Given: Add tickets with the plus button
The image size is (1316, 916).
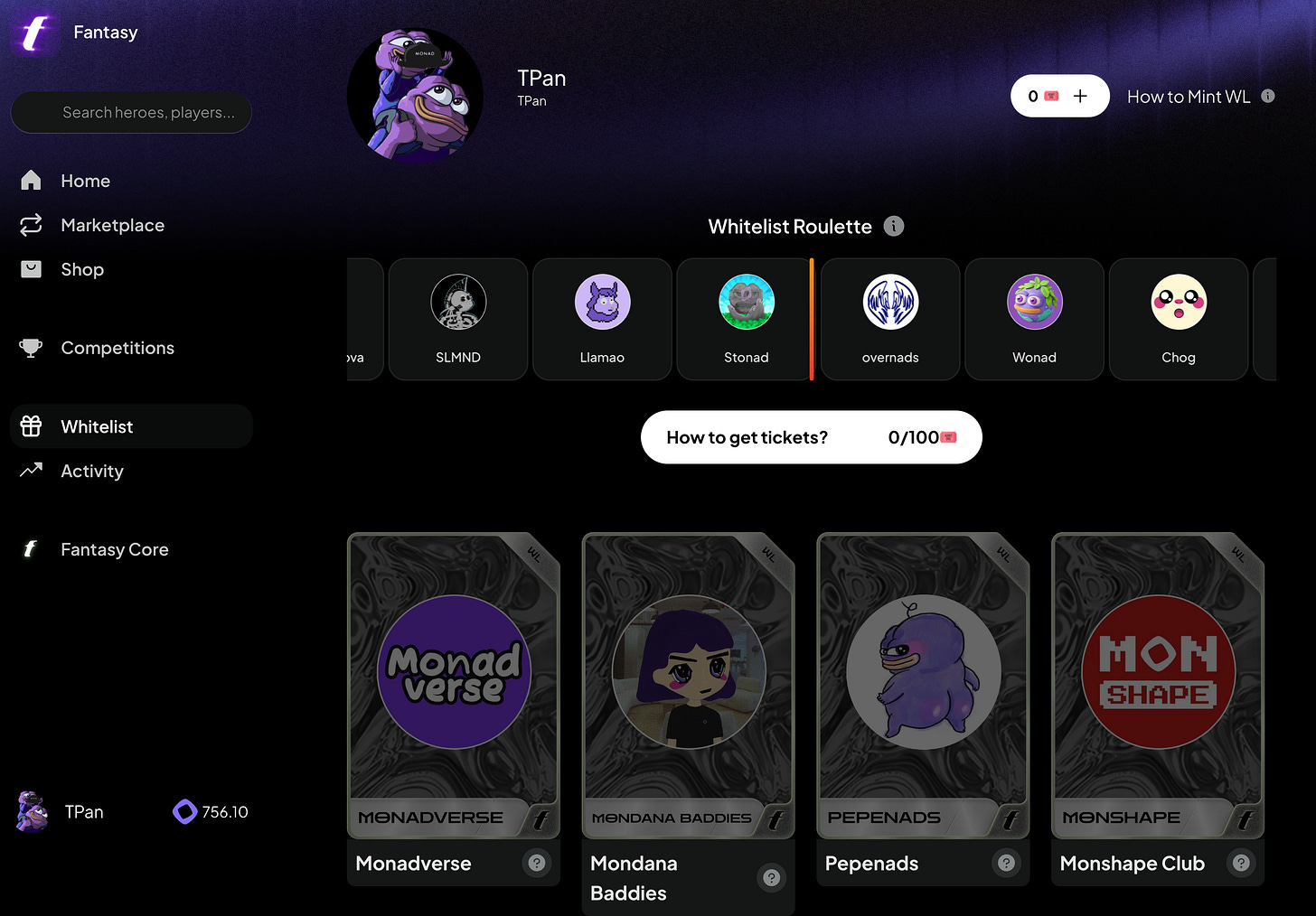Looking at the screenshot, I should [1080, 96].
